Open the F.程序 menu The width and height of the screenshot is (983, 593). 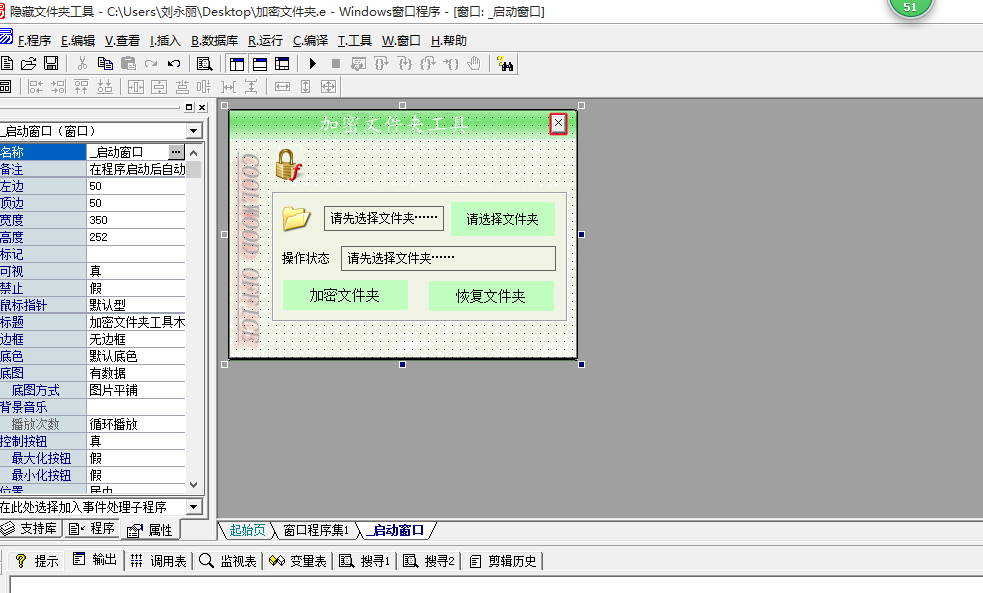pyautogui.click(x=34, y=41)
